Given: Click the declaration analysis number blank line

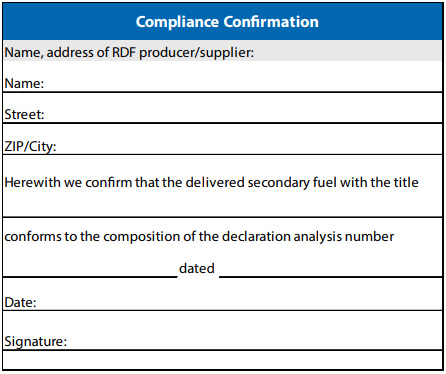Looking at the screenshot, I should coord(90,268).
